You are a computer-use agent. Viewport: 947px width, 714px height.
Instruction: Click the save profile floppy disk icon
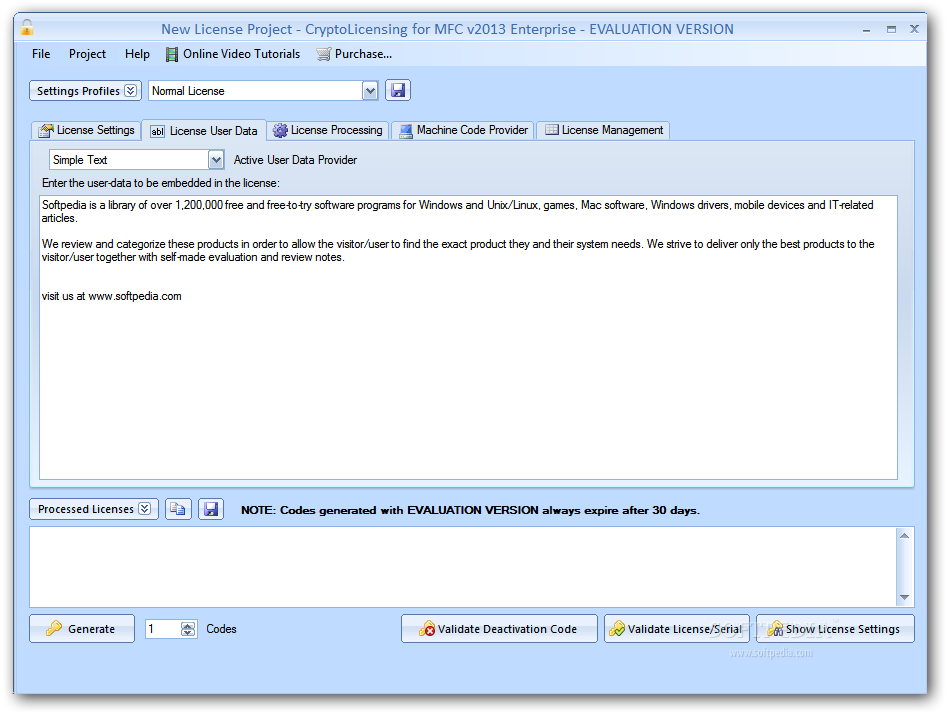click(x=397, y=91)
